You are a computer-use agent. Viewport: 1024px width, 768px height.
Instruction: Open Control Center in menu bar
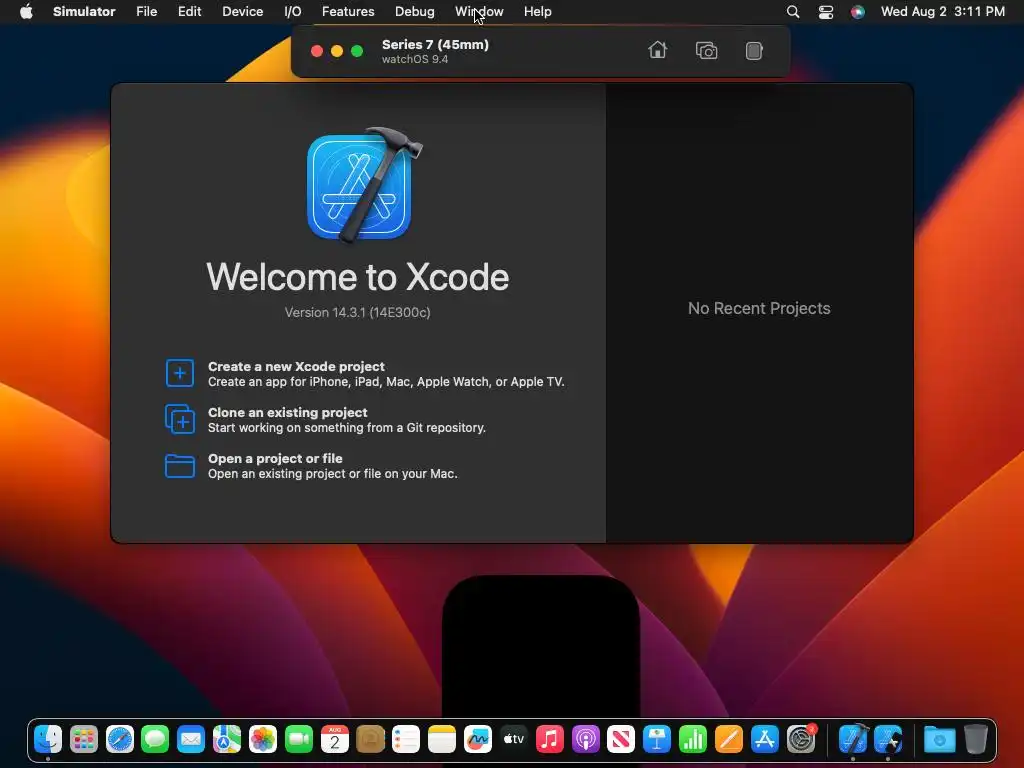825,12
